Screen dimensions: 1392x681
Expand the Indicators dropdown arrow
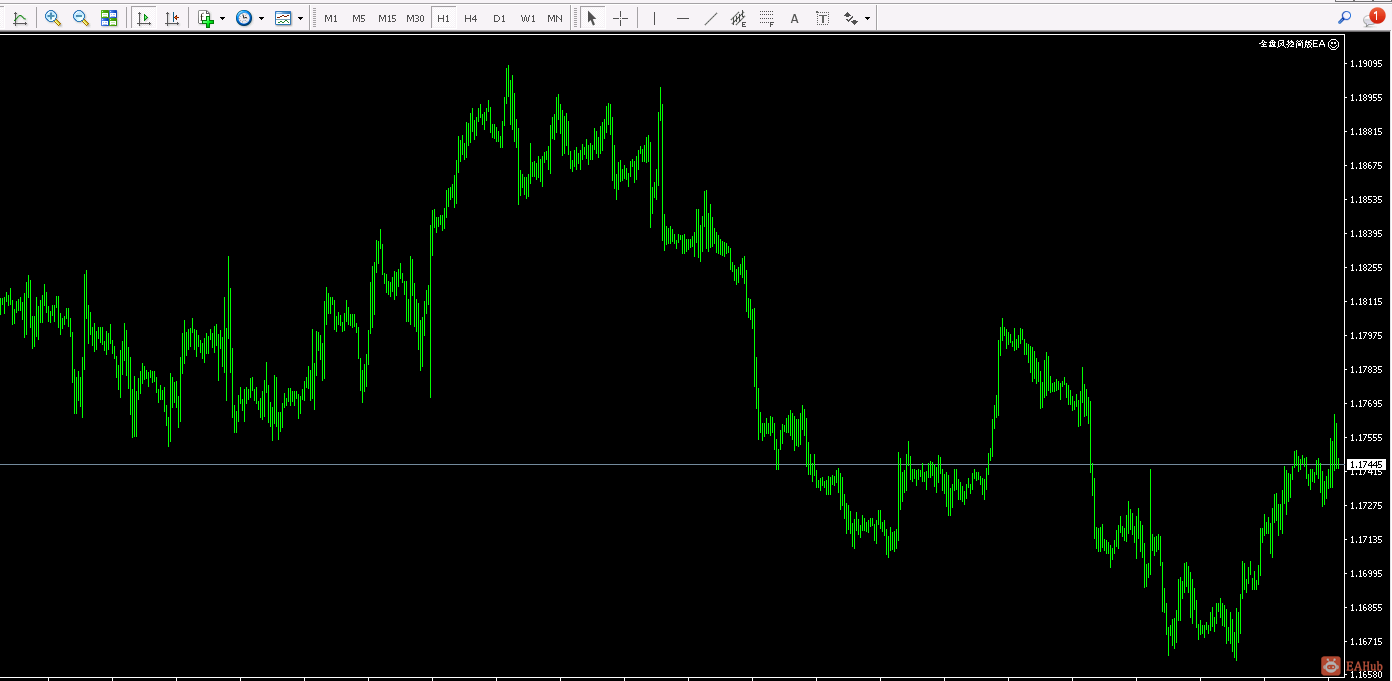[x=222, y=18]
